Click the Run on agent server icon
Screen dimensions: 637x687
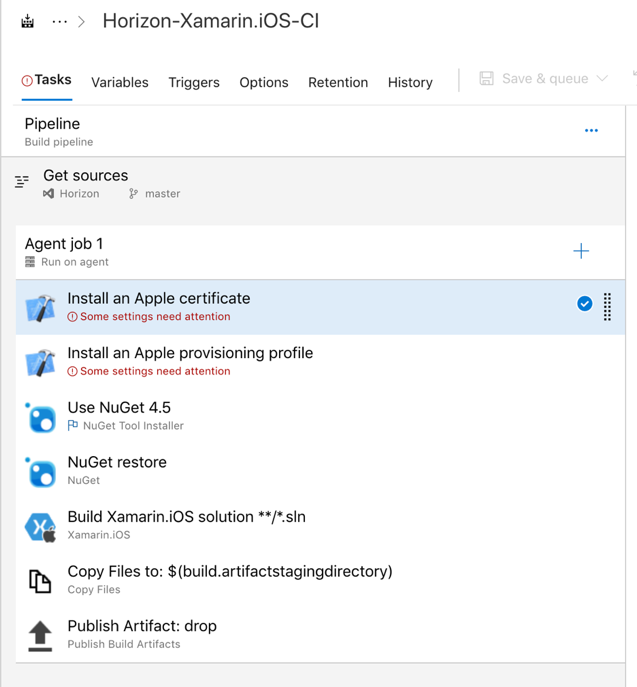[x=30, y=262]
